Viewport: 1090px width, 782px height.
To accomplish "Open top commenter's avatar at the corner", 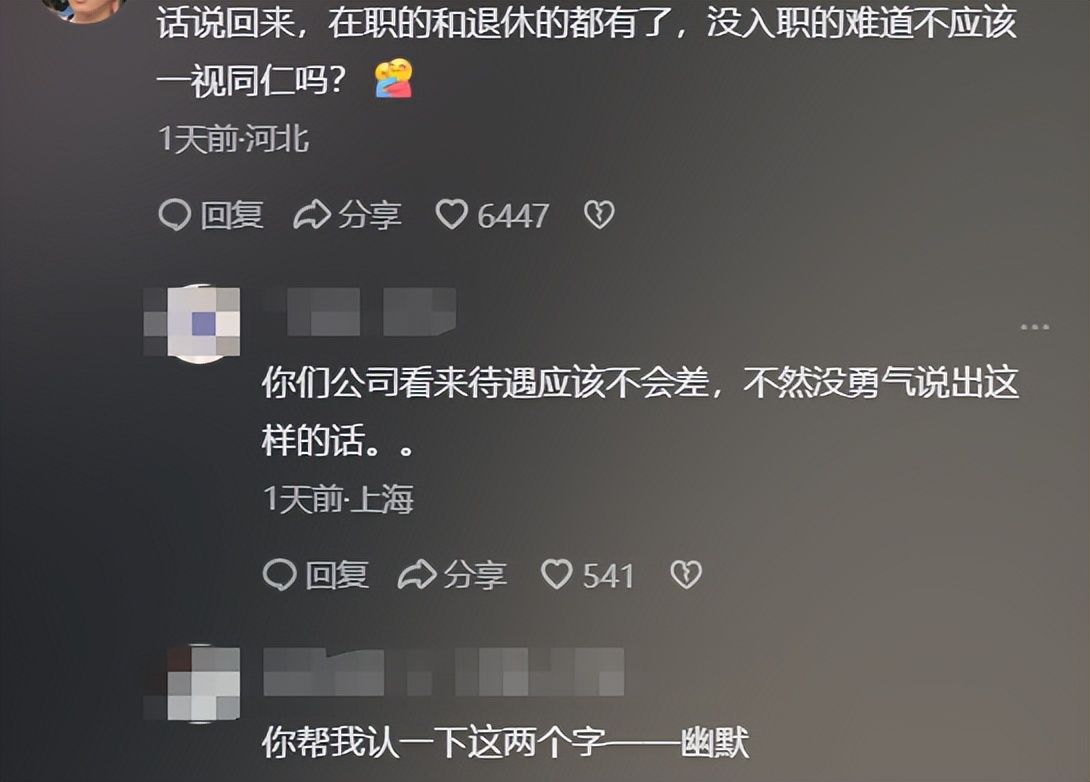I will click(85, 10).
